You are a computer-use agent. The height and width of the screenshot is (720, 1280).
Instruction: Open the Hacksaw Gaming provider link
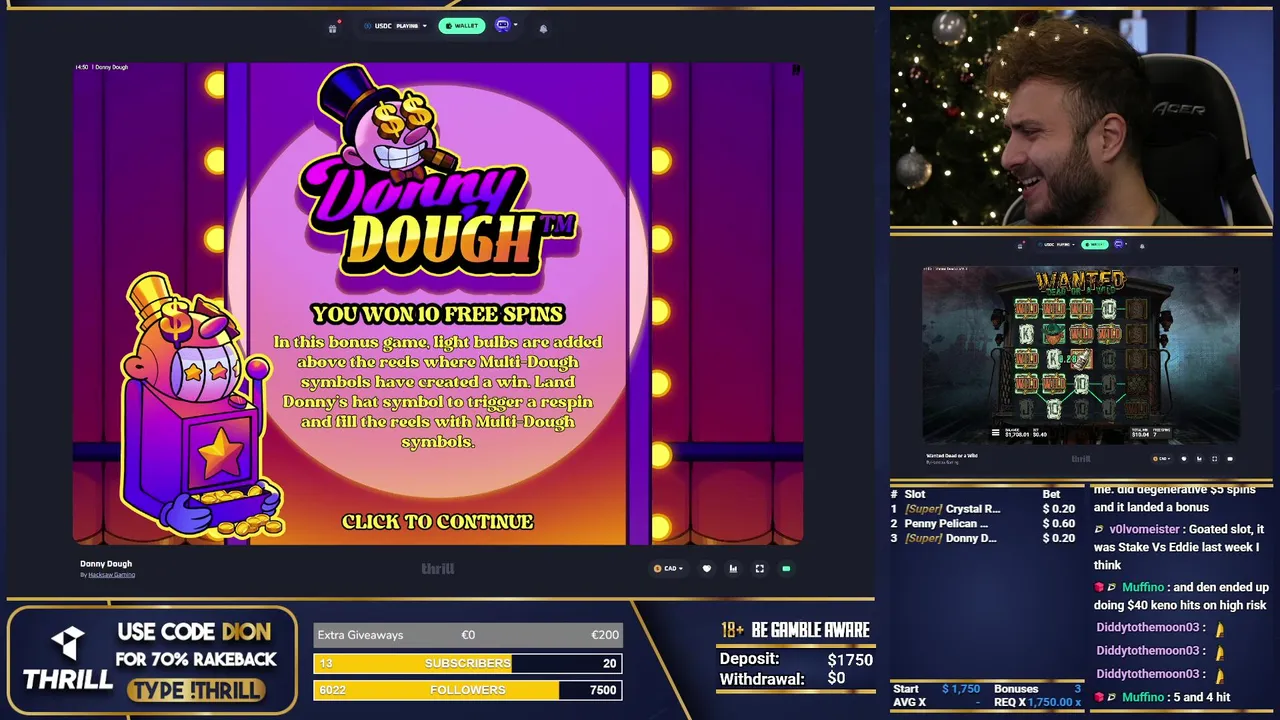[111, 575]
